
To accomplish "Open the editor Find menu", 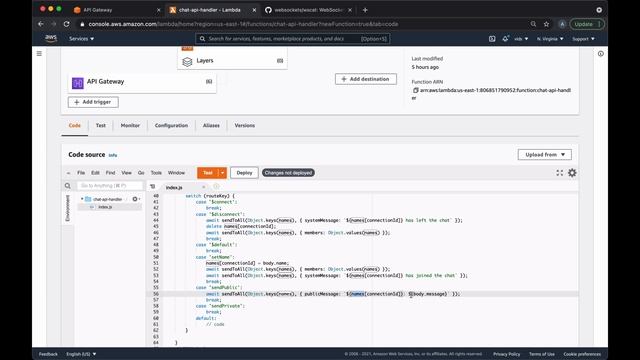I will coord(111,173).
